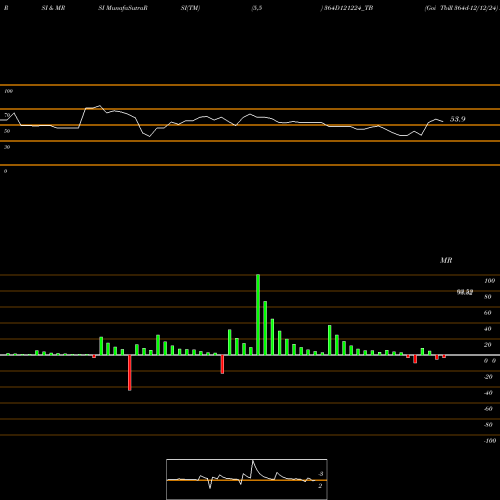Click the 'Goi Tbill 364d-12/12/24' title text

pos(462,8)
